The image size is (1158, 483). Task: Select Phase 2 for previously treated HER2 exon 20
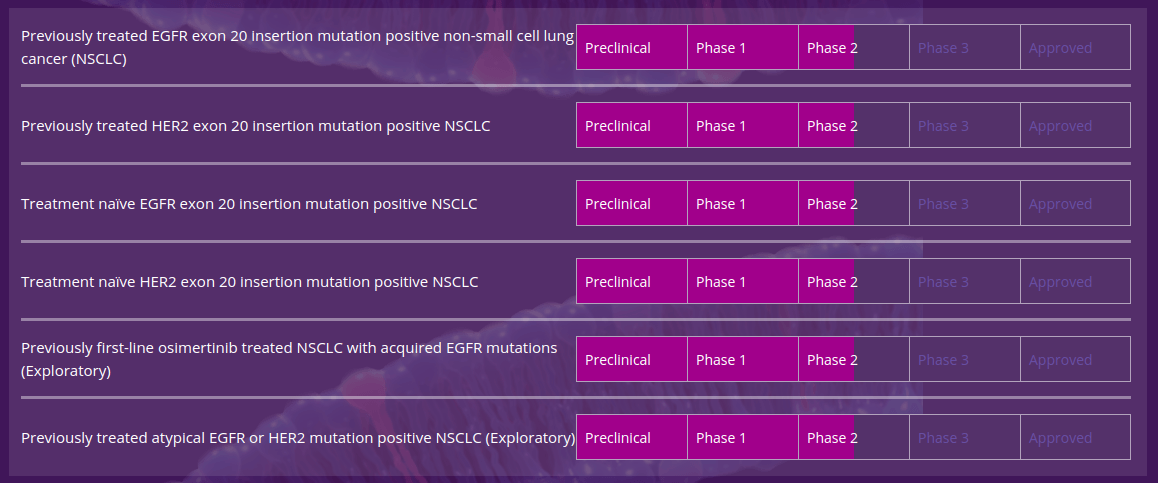pyautogui.click(x=854, y=126)
